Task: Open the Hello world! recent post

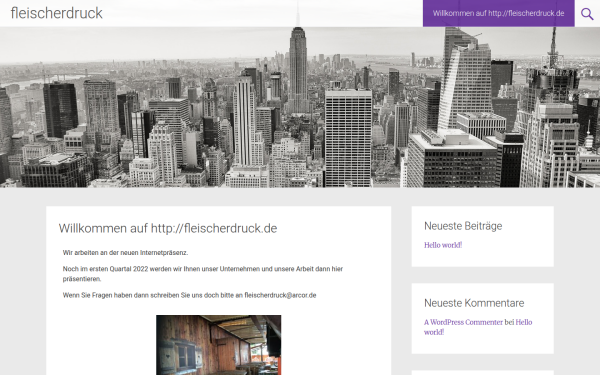Action: 443,245
